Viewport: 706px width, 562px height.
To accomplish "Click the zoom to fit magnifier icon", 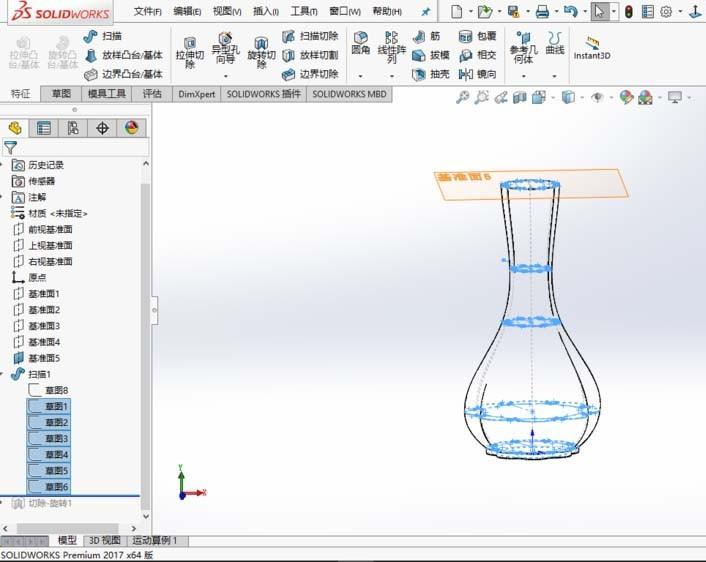I will click(x=462, y=97).
